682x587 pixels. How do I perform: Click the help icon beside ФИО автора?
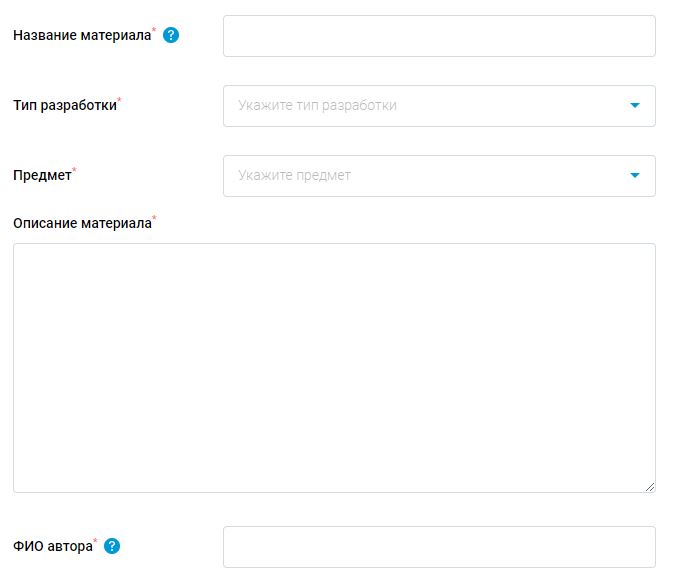tap(112, 546)
